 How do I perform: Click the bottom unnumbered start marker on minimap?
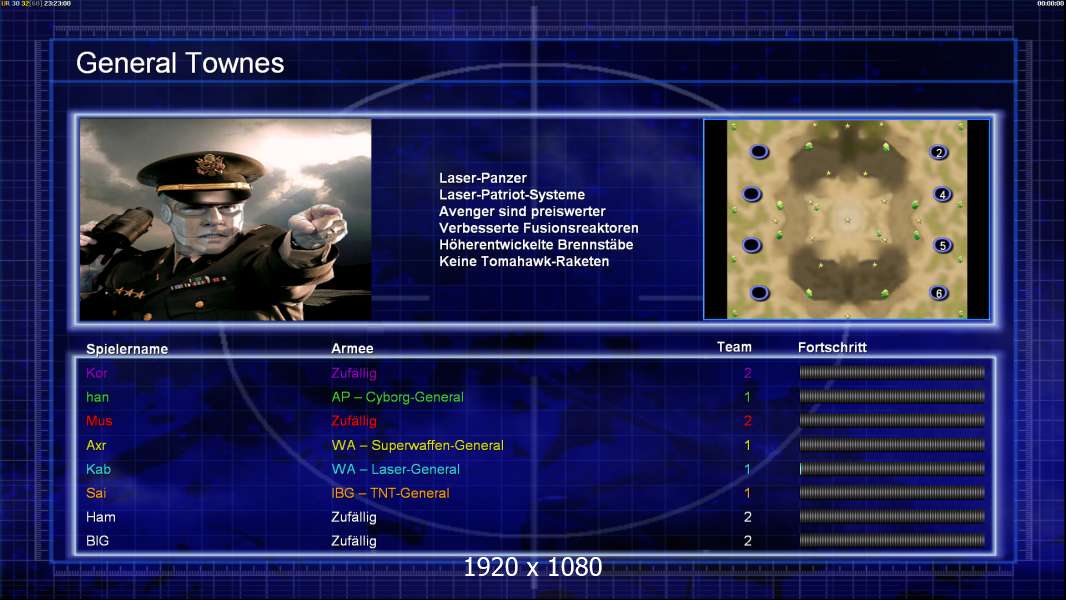click(759, 293)
